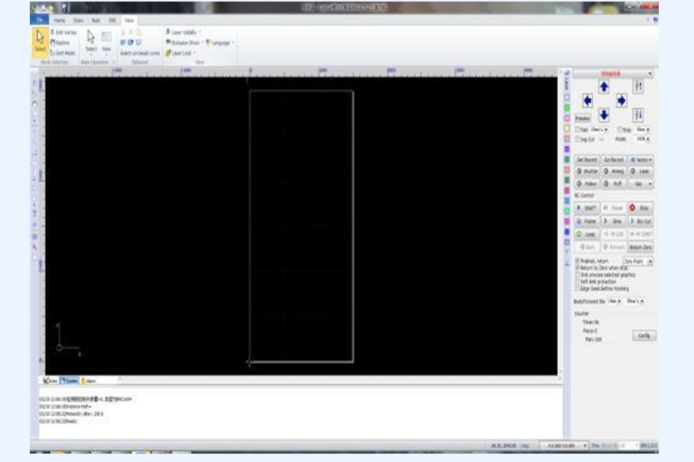
Task: Click the Select arrow tool in the ribbon
Action: tap(40, 41)
